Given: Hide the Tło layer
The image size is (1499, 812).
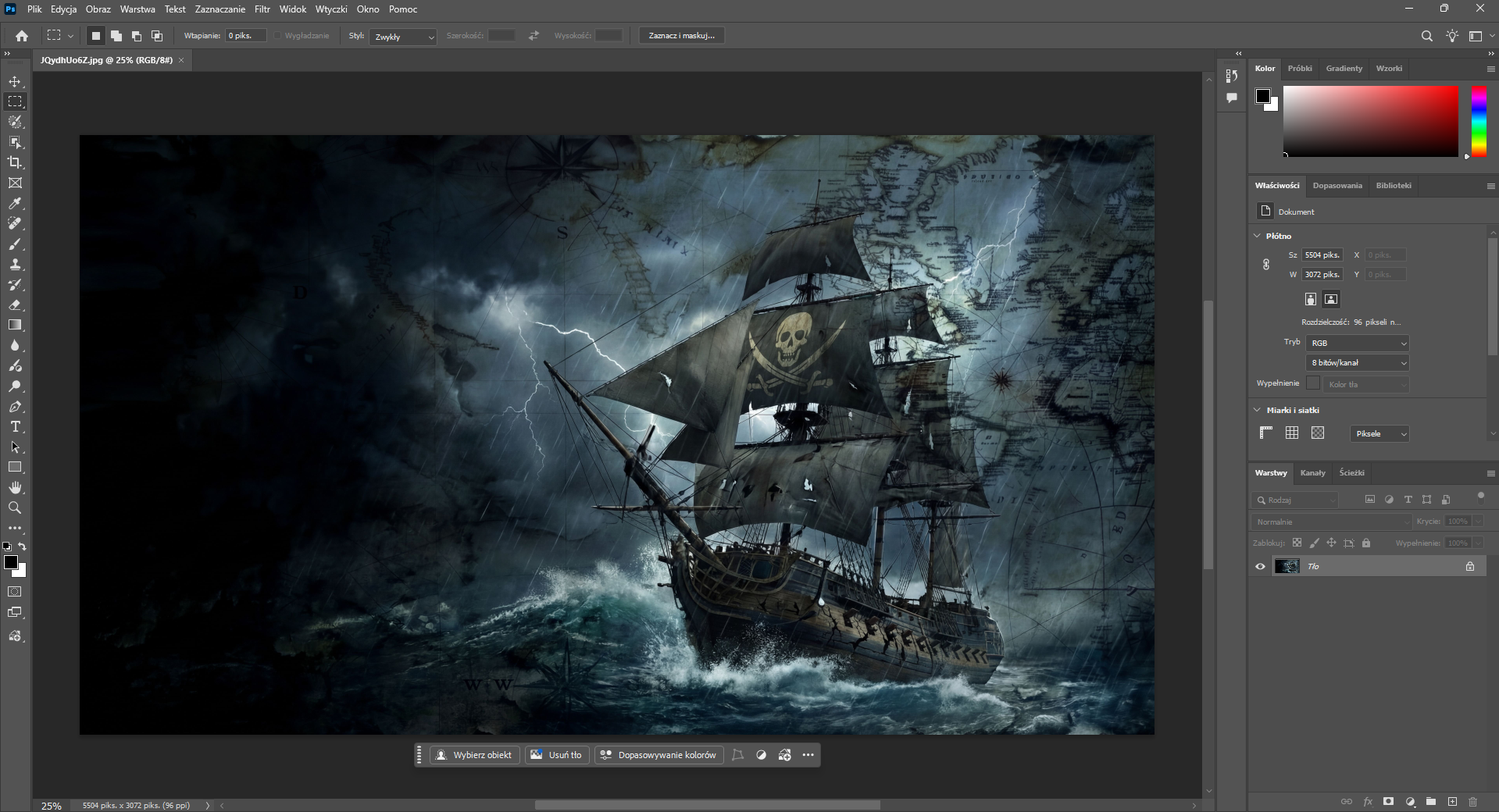Looking at the screenshot, I should point(1260,567).
